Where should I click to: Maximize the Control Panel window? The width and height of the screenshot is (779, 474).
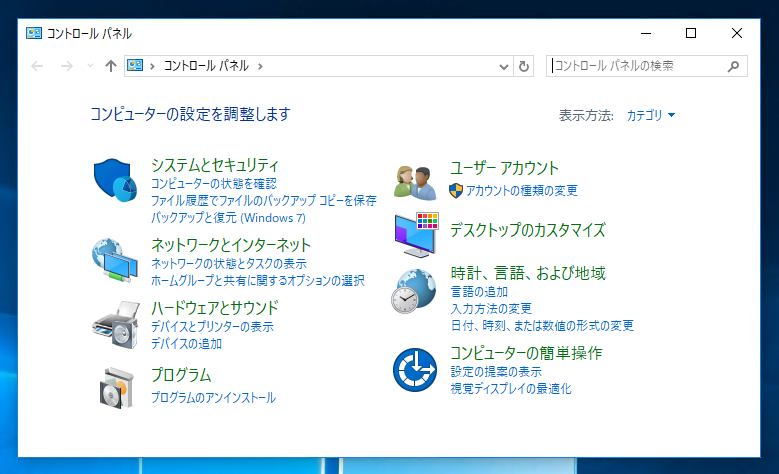[x=691, y=33]
